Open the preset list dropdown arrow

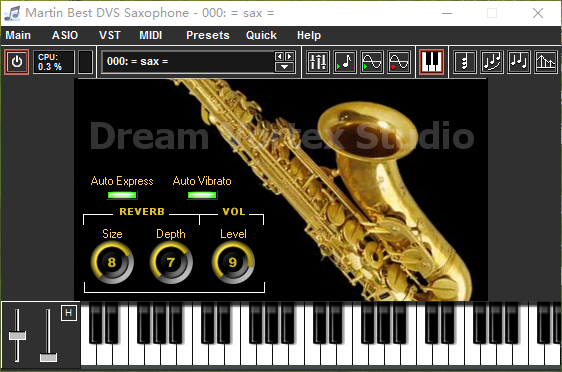click(285, 67)
